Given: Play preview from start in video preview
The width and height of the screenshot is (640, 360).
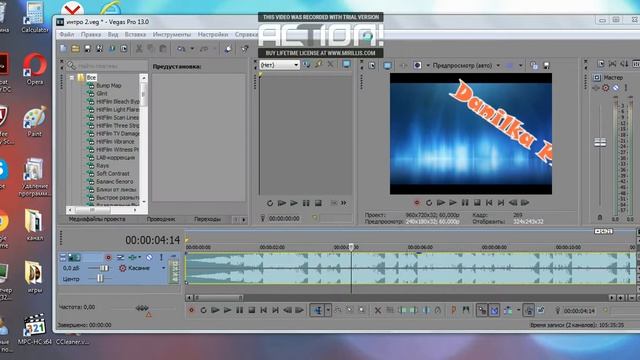Looking at the screenshot, I should 441,202.
